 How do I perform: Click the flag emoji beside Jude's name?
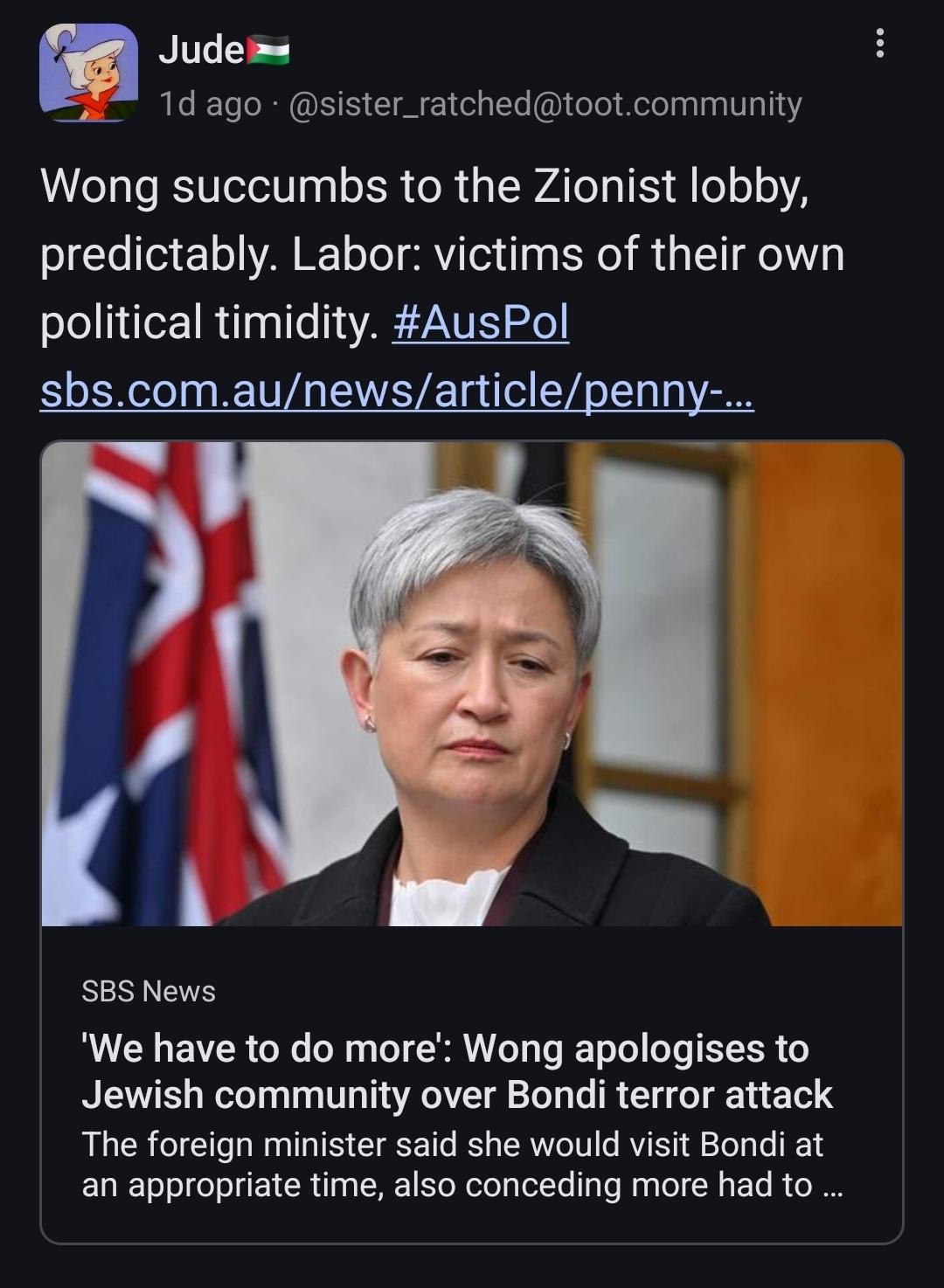pyautogui.click(x=267, y=51)
